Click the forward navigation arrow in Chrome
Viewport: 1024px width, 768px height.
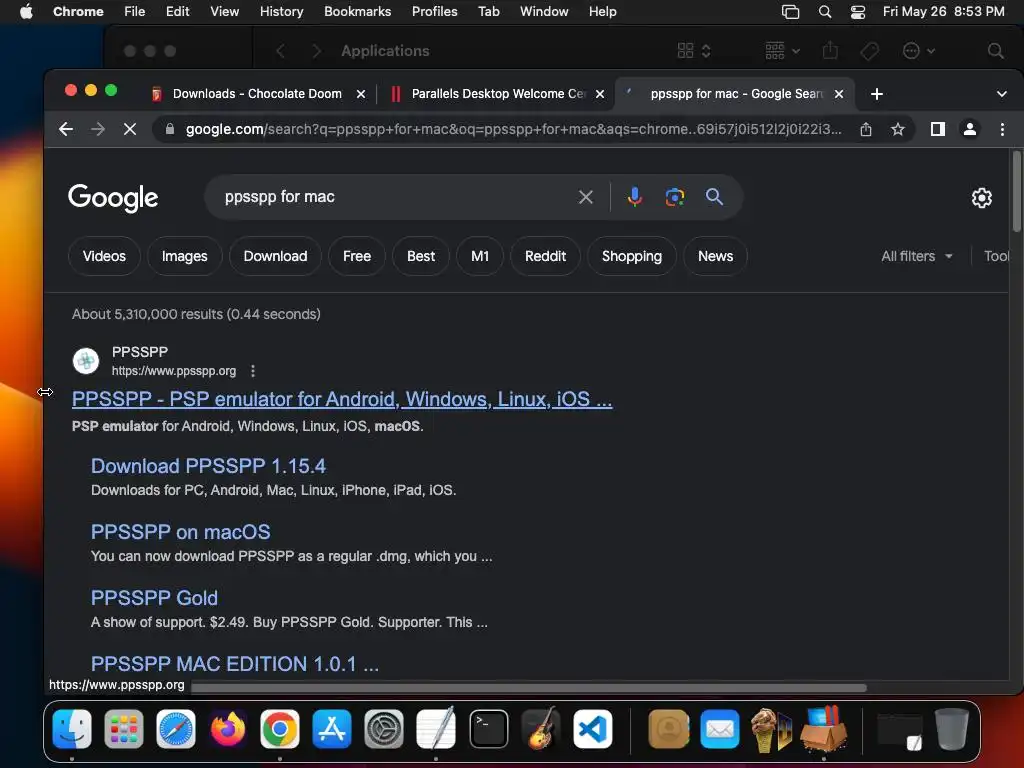[98, 129]
